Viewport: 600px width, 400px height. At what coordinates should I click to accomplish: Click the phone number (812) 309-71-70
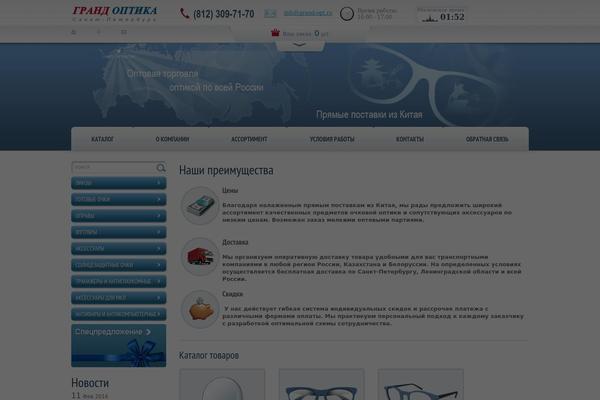[223, 14]
